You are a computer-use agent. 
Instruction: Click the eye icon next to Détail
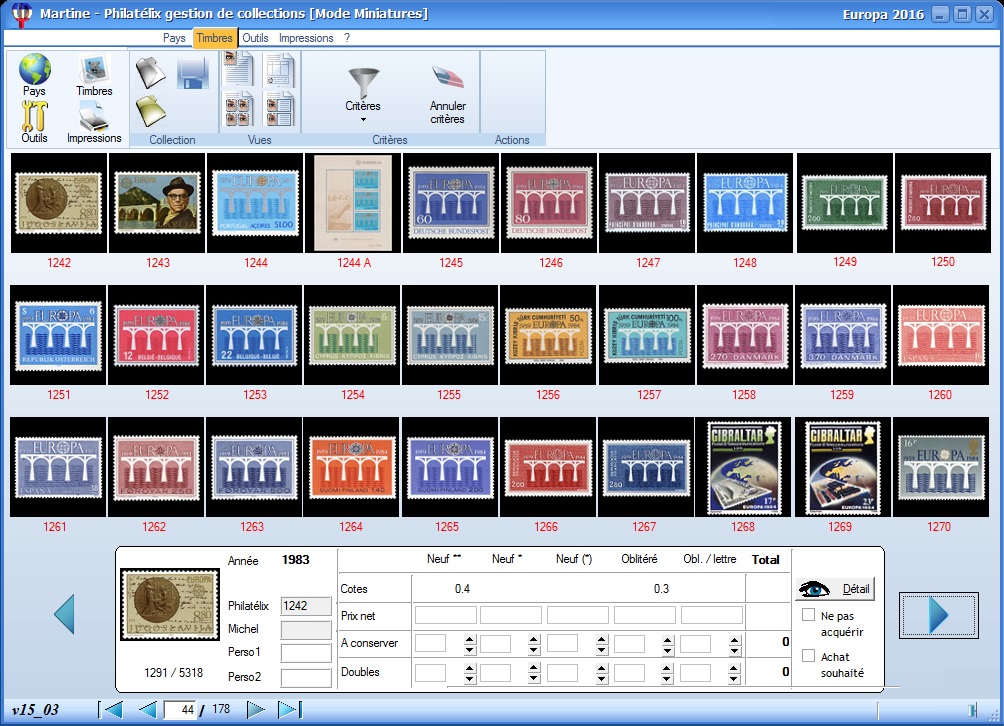click(x=814, y=589)
